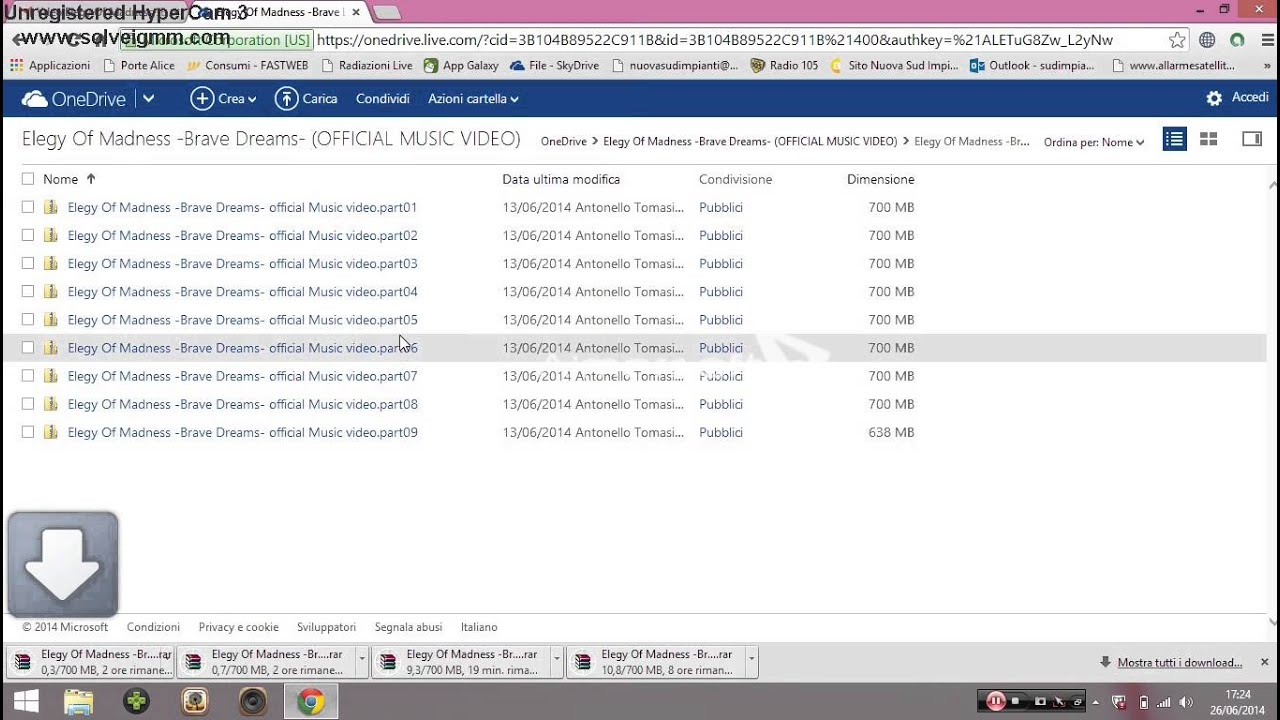Click the Privacy e cookie link
1280x720 pixels.
point(238,627)
